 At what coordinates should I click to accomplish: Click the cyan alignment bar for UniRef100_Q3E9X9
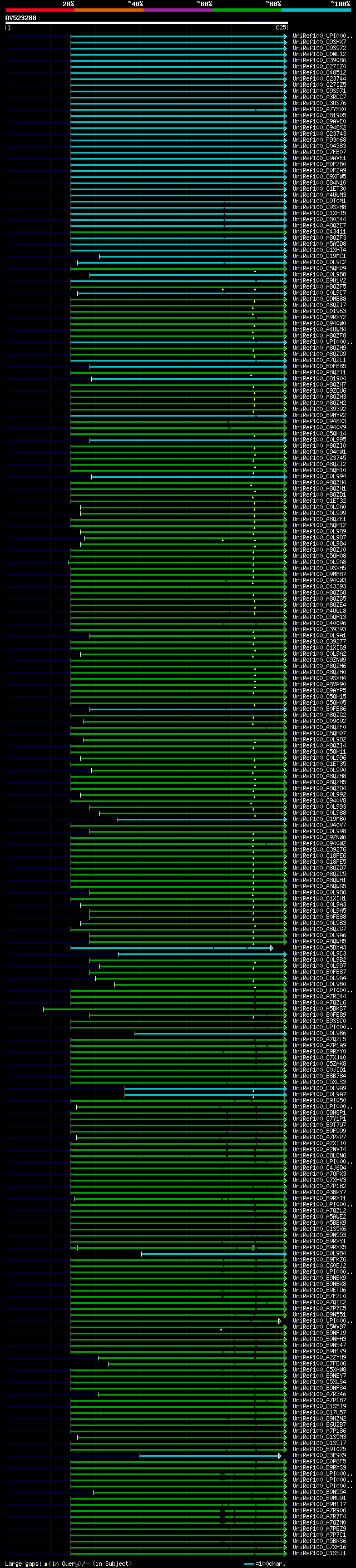click(x=211, y=1456)
